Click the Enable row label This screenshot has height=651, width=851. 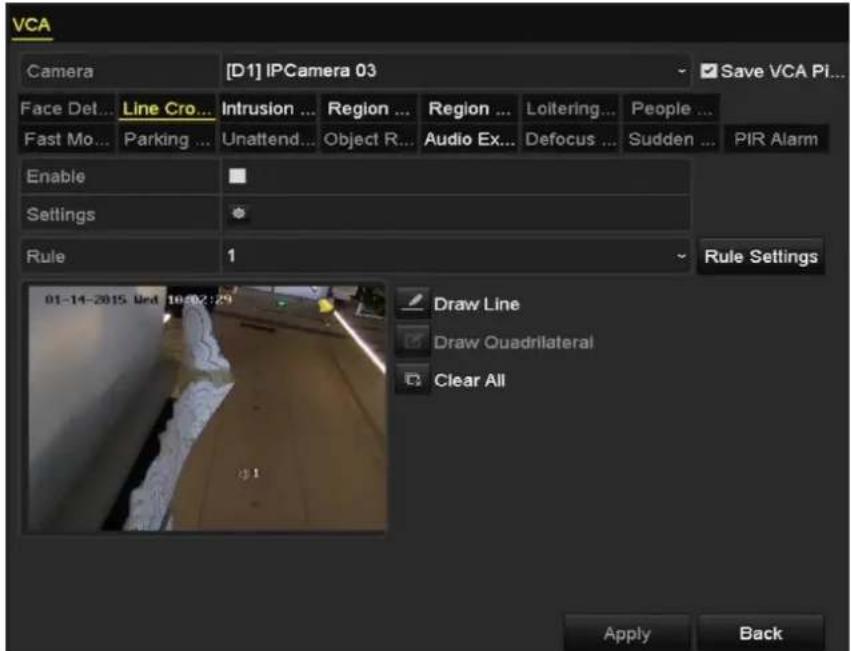tap(55, 176)
